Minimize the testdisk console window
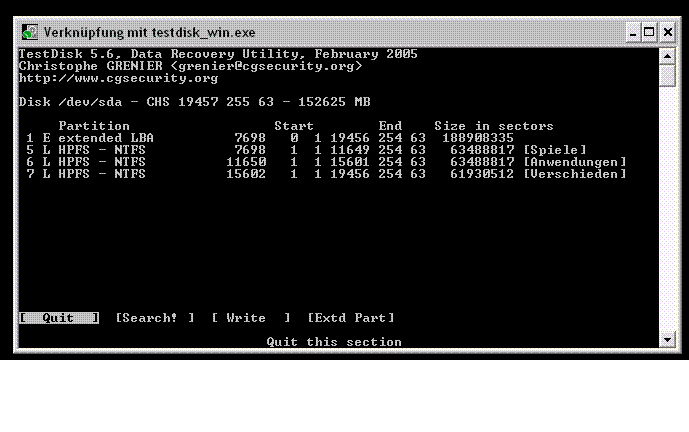 click(x=633, y=33)
